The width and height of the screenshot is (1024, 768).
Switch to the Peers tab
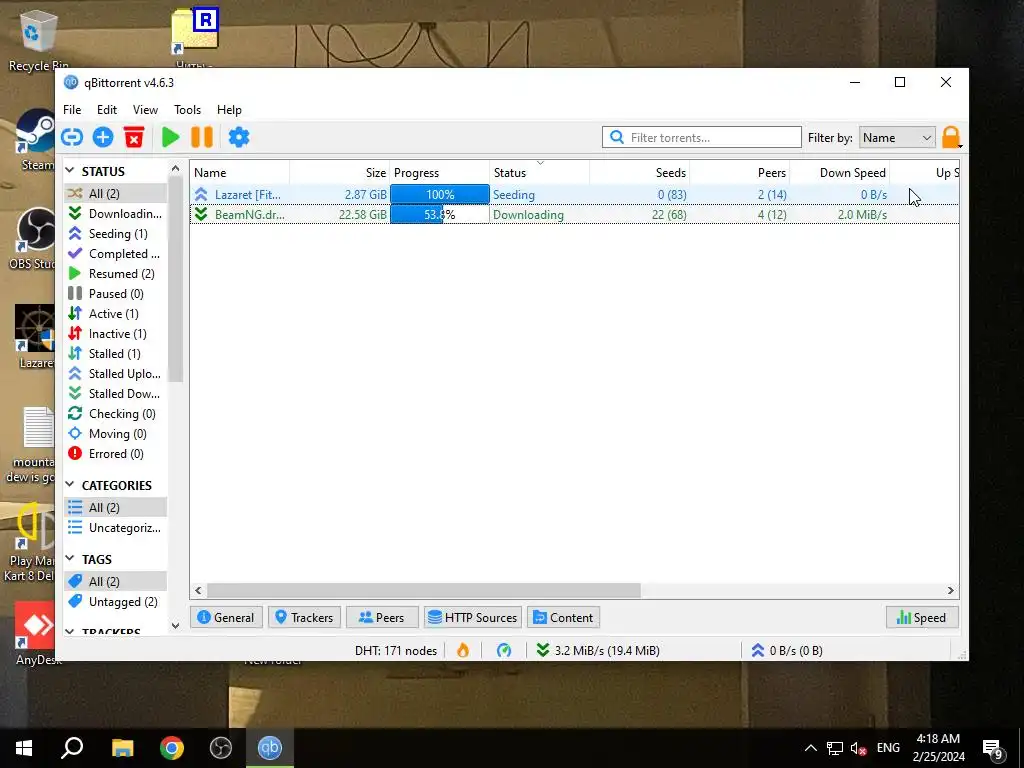click(382, 617)
